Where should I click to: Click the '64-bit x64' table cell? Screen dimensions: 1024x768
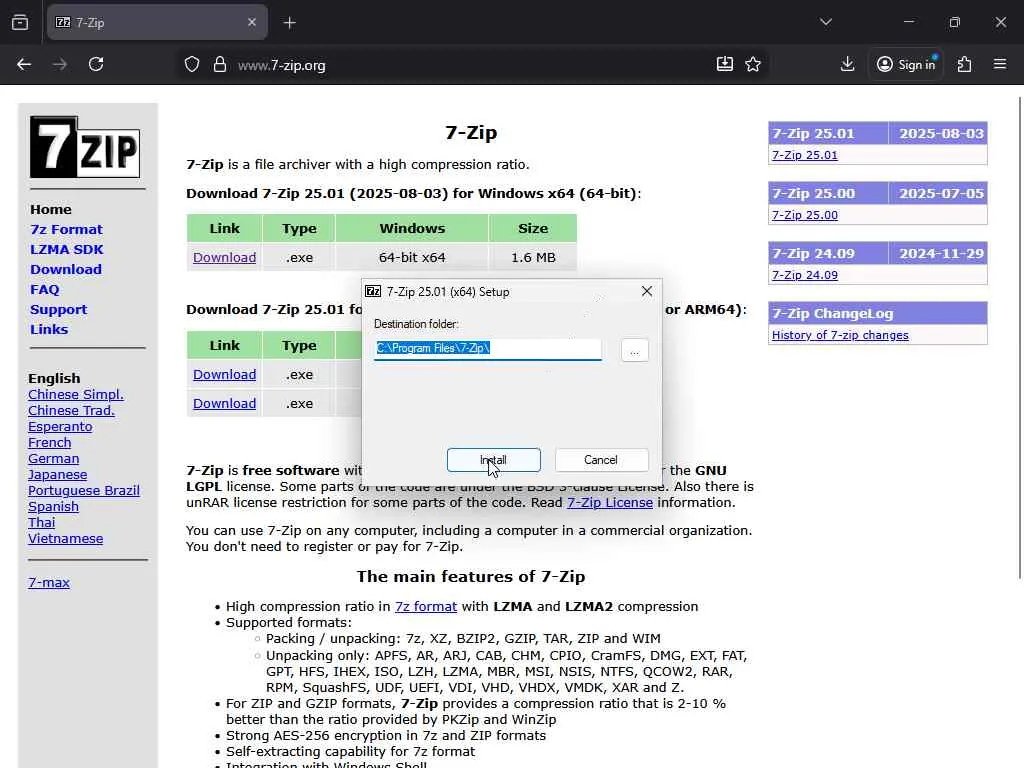(412, 257)
